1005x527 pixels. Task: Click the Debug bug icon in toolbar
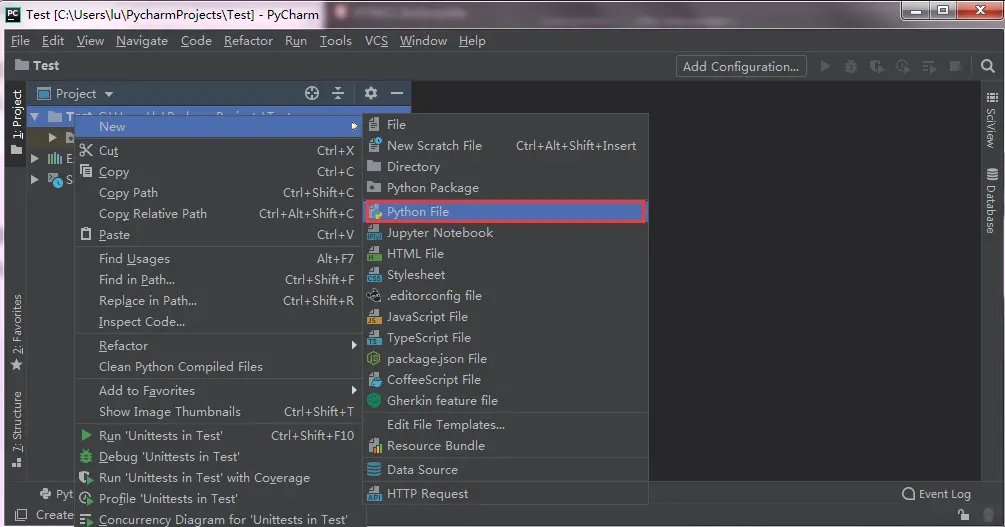coord(851,66)
